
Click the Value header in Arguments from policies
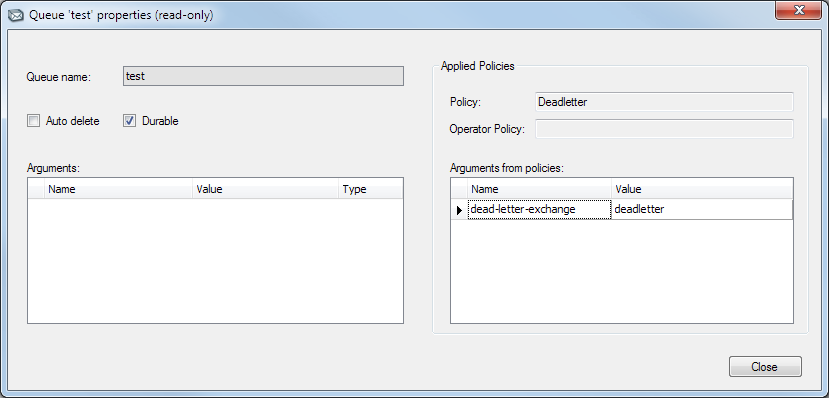click(702, 189)
